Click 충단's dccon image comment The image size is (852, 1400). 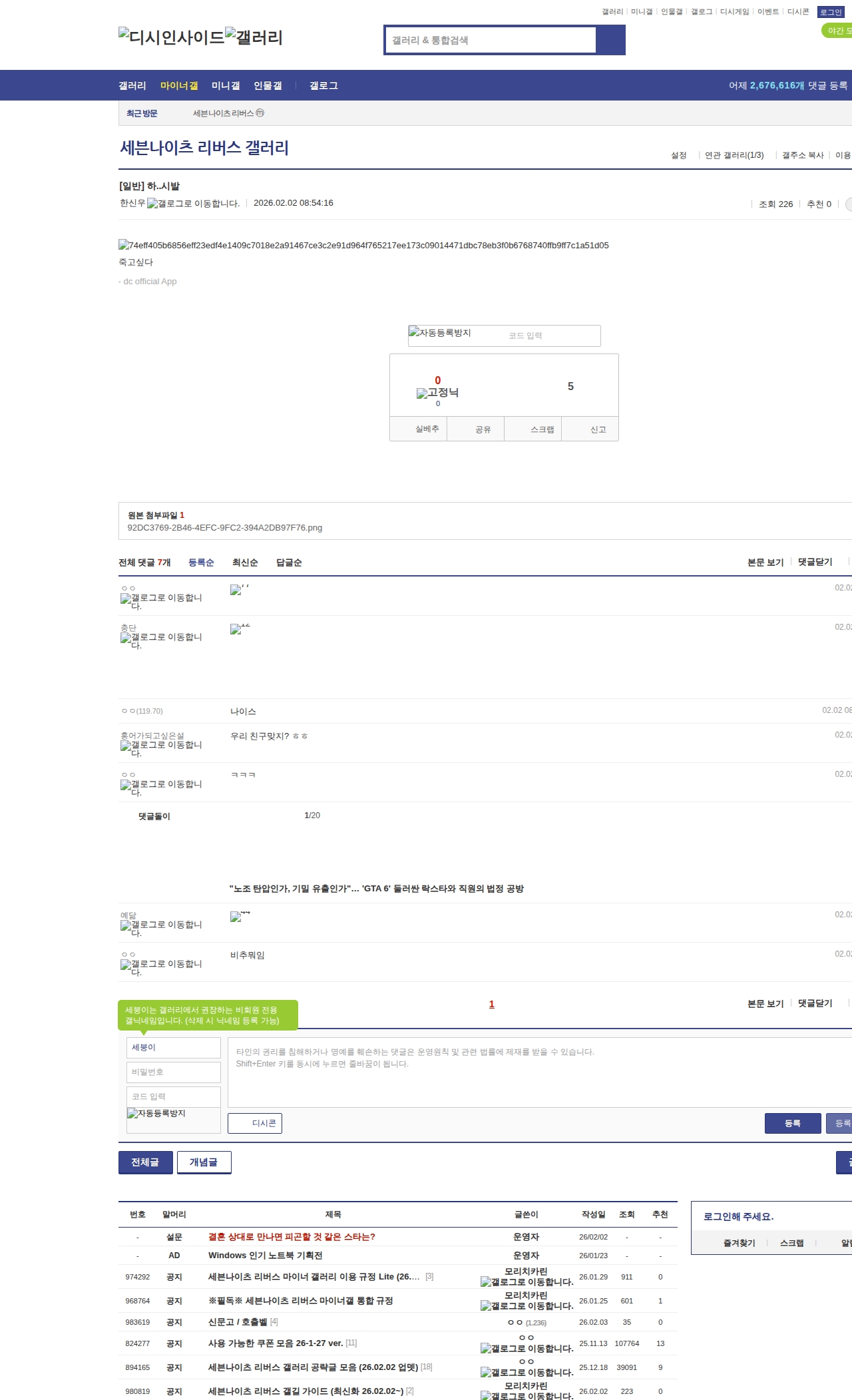(x=236, y=629)
